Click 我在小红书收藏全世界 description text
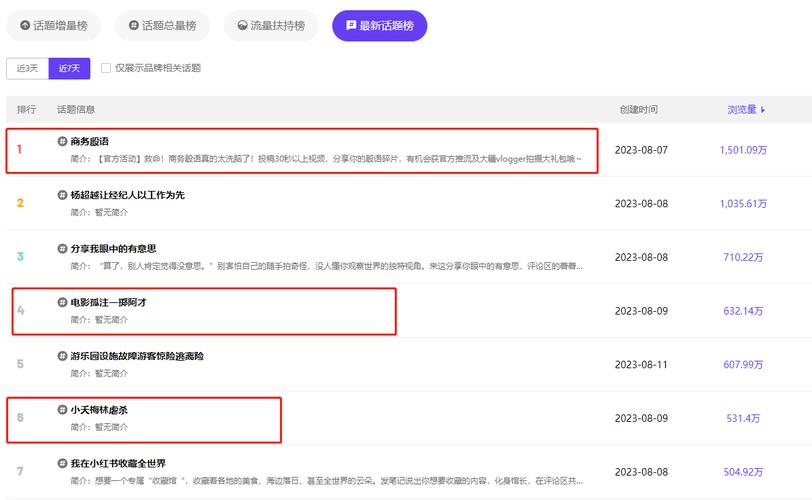 point(327,481)
